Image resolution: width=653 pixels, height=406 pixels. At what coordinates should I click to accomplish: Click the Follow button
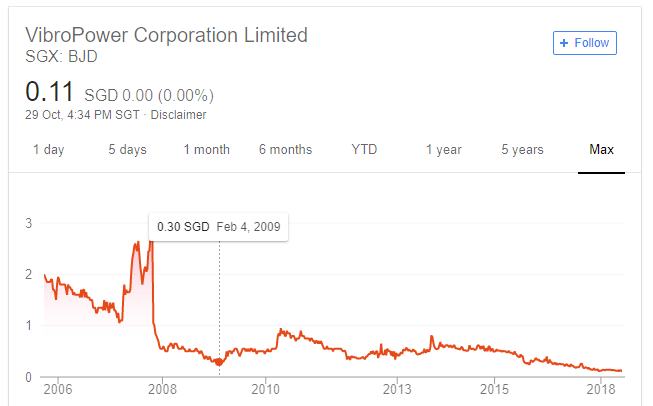coord(586,43)
